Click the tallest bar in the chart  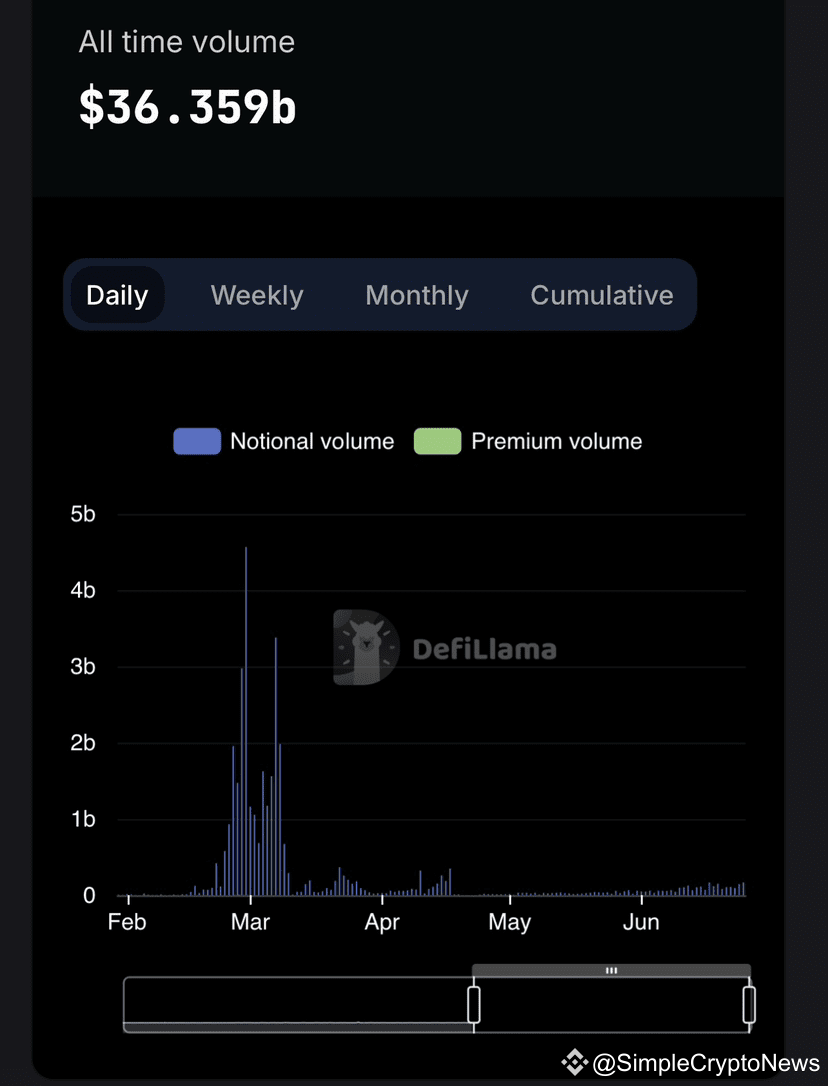click(x=246, y=720)
